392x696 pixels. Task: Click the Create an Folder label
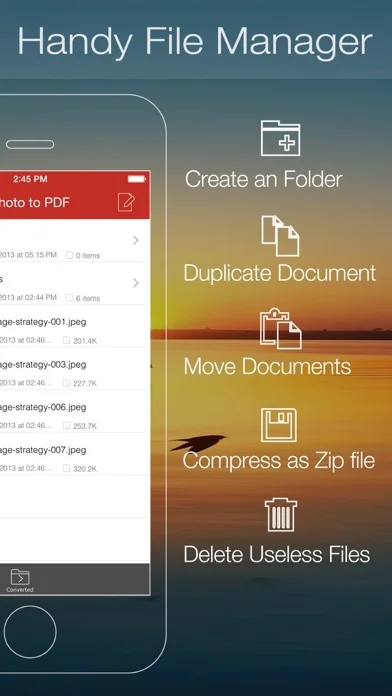coord(264,179)
